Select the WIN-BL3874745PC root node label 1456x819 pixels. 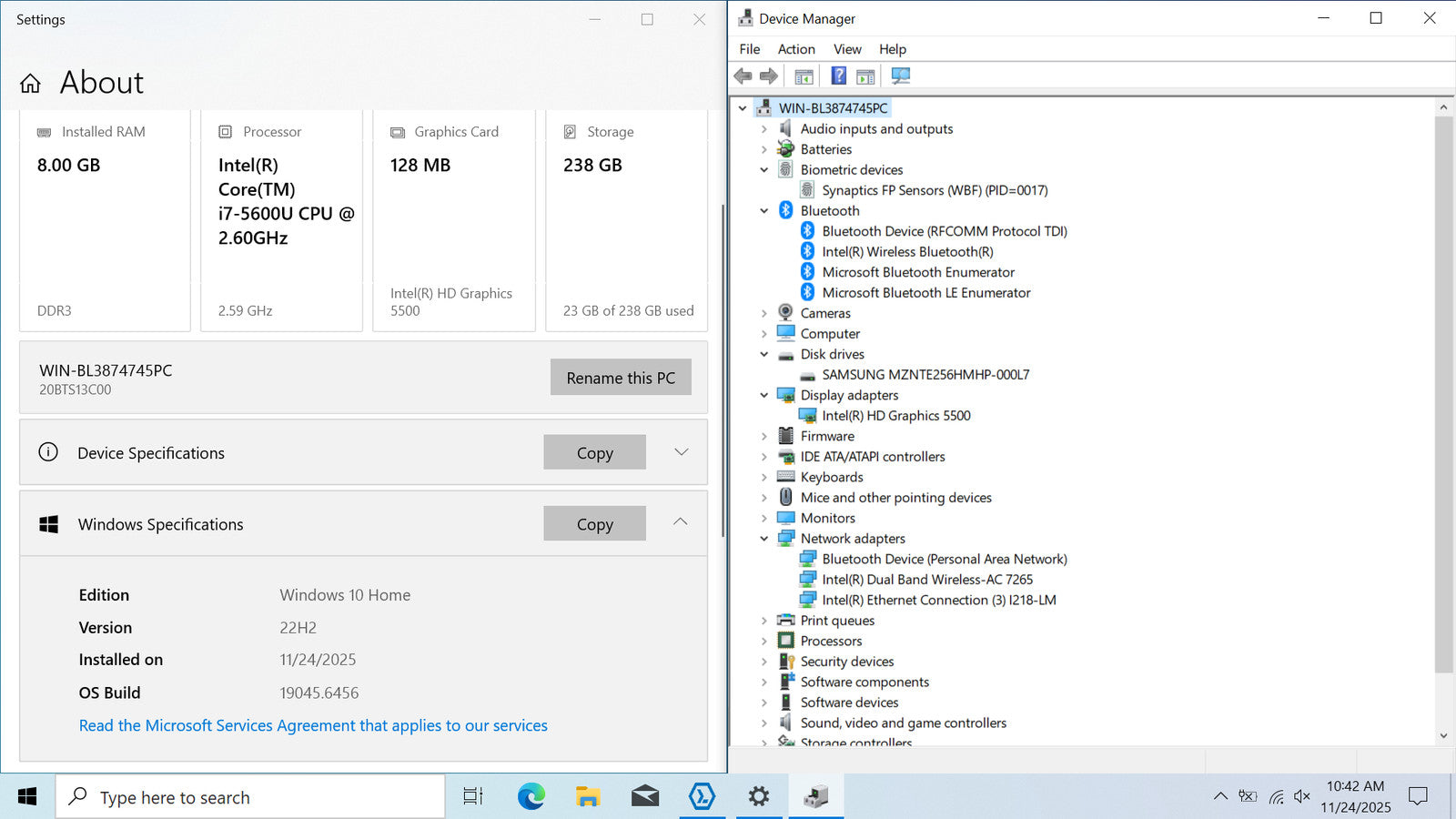[x=833, y=108]
